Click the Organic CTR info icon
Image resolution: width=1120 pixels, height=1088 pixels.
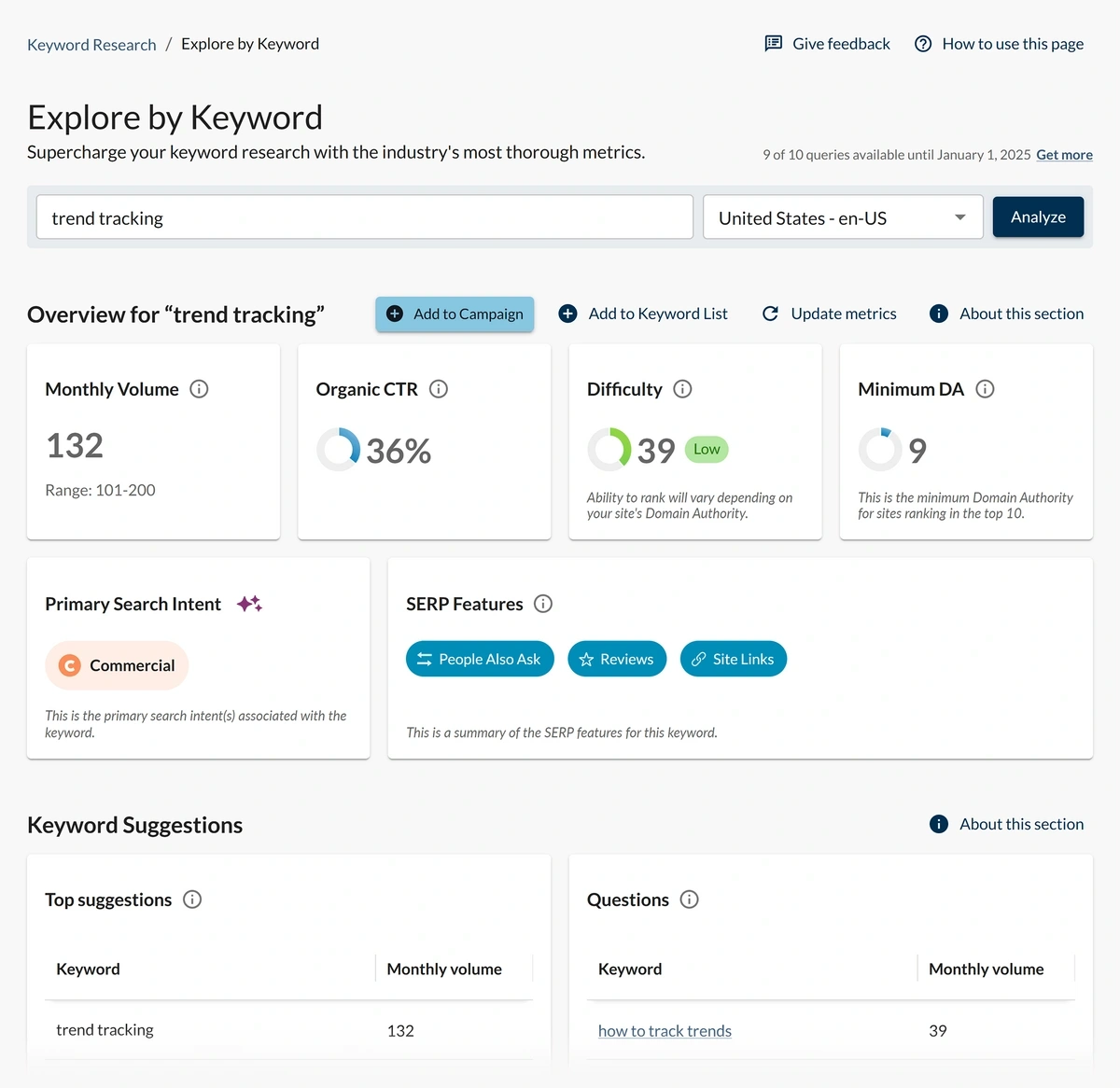tap(439, 389)
